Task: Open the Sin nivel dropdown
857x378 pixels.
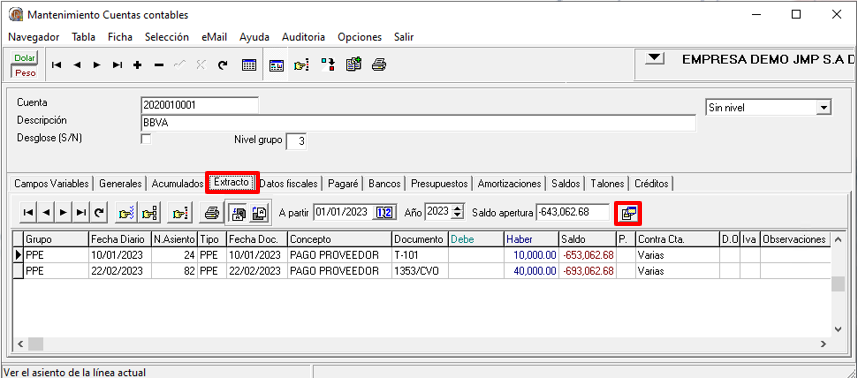Action: [x=823, y=108]
